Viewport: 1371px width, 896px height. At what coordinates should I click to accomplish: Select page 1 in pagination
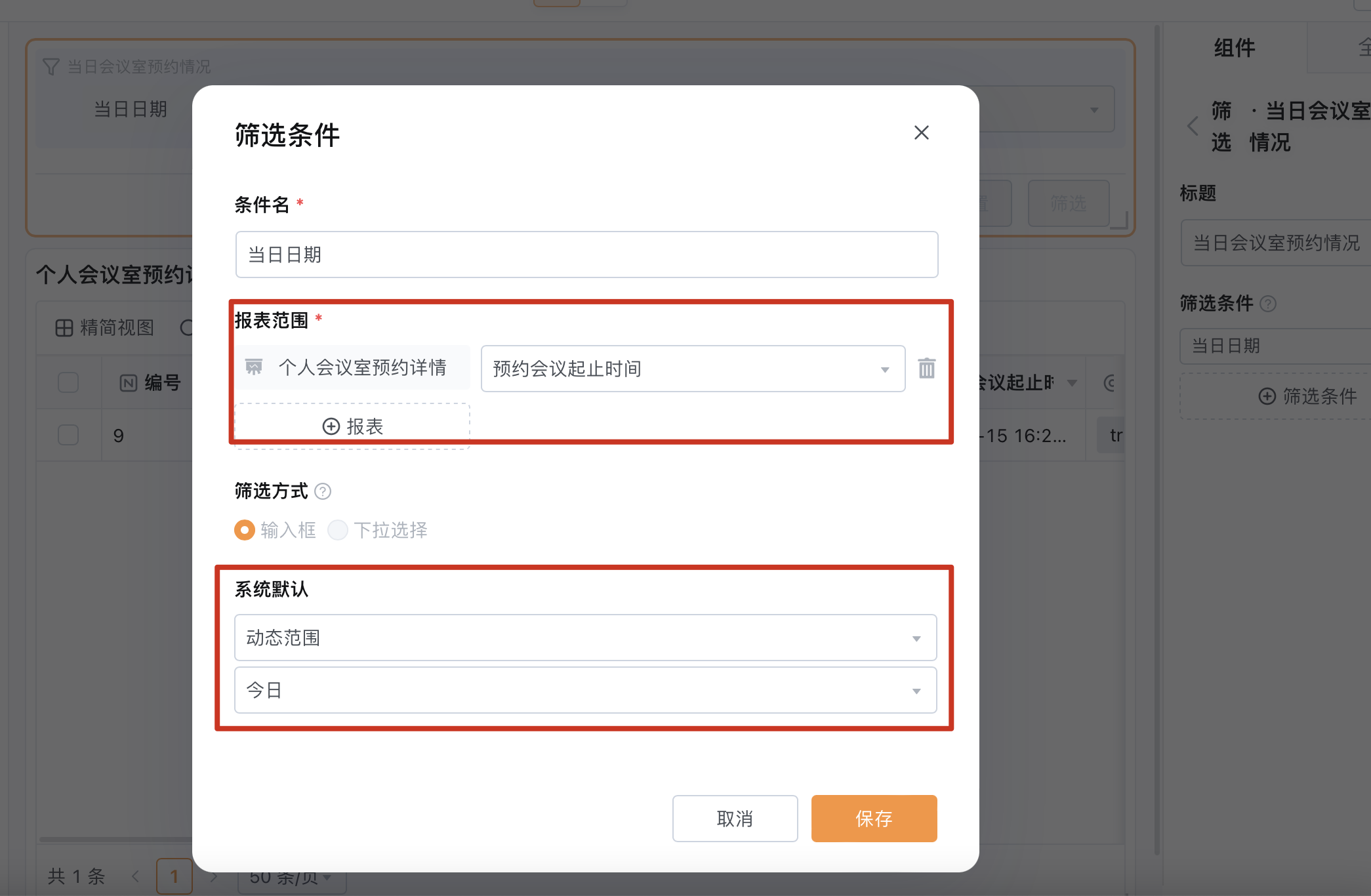pyautogui.click(x=174, y=876)
